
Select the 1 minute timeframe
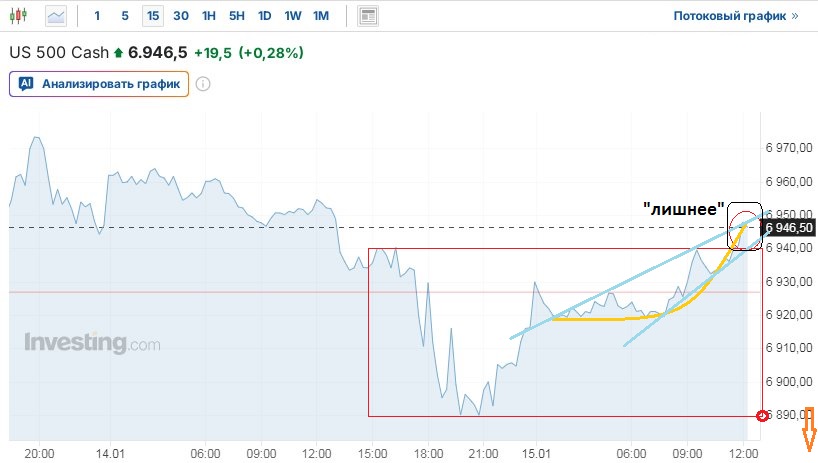pyautogui.click(x=97, y=16)
